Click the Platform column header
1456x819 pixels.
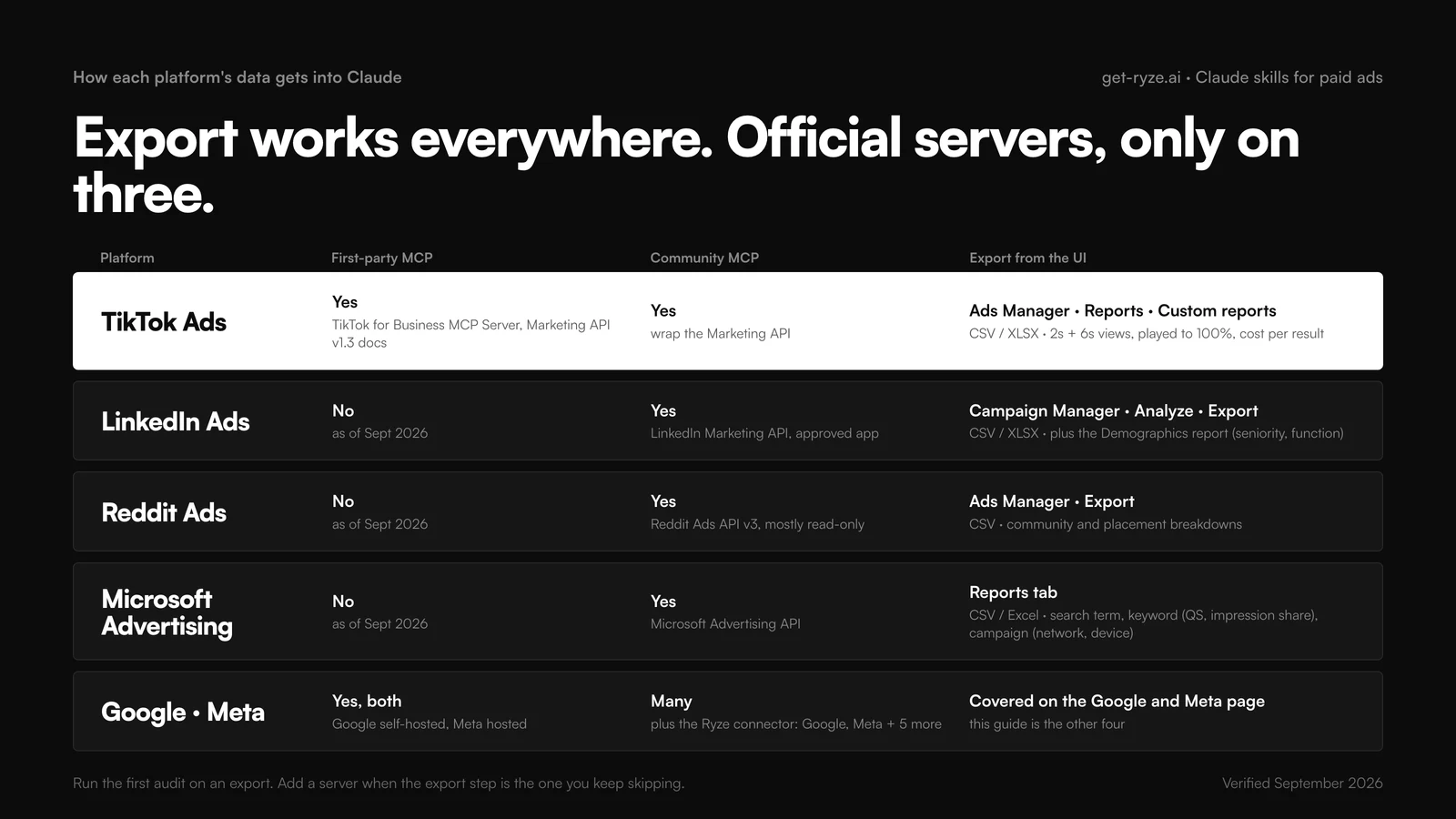(127, 258)
